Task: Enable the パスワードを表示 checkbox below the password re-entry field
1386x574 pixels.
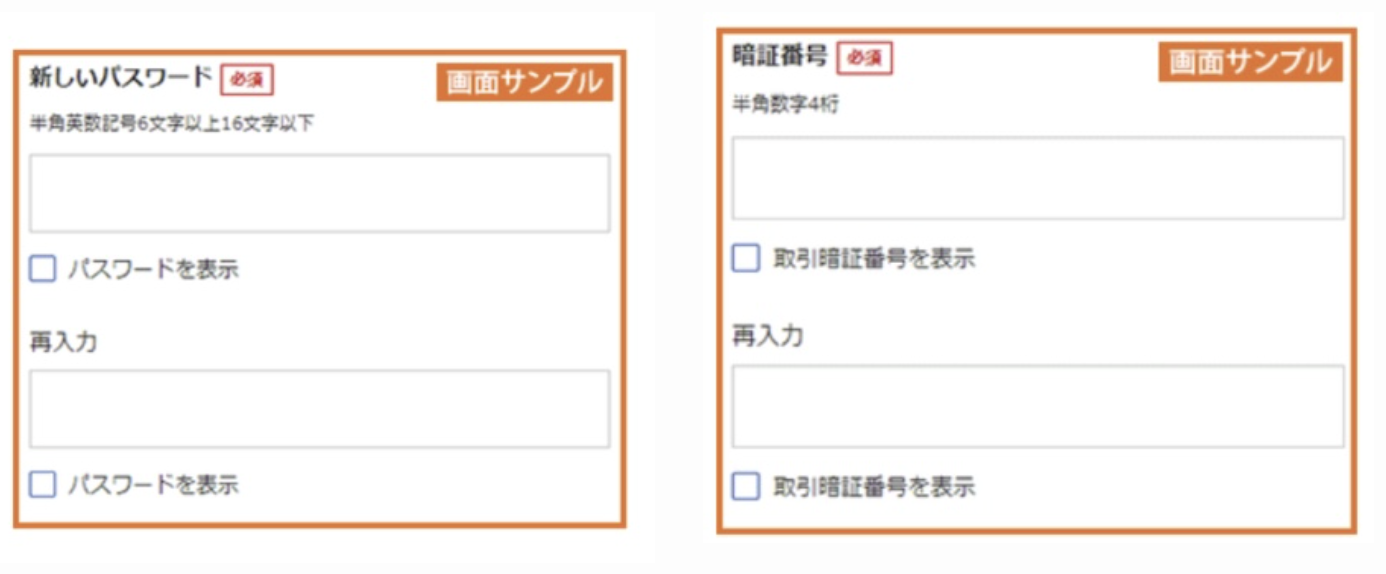Action: [x=43, y=485]
